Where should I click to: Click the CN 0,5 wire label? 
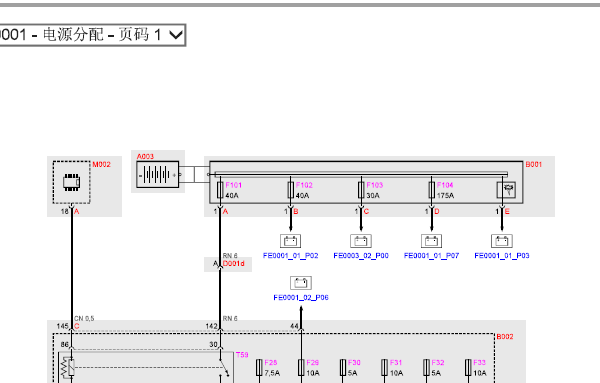click(84, 318)
